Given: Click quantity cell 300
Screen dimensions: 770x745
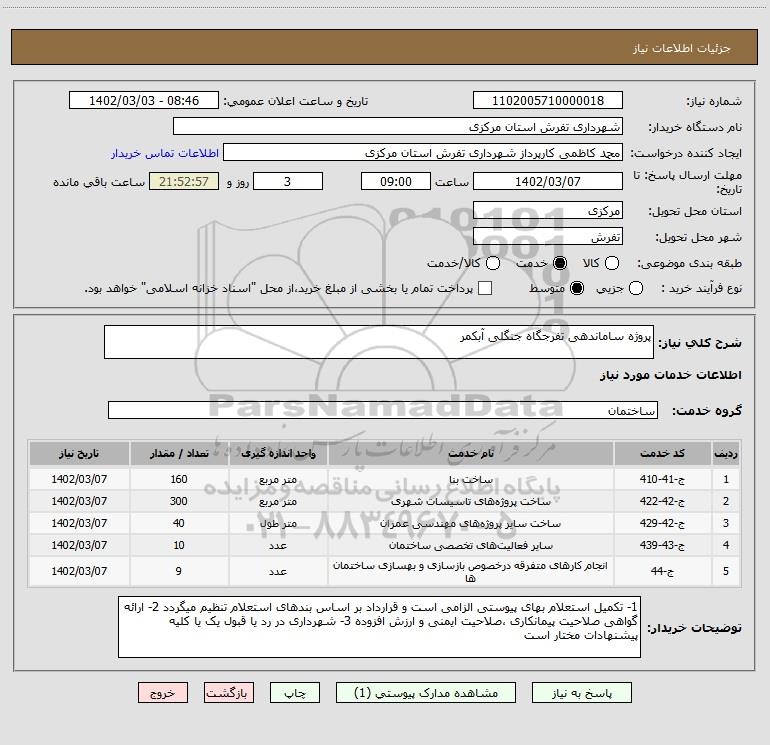Looking at the screenshot, I should (x=179, y=501).
